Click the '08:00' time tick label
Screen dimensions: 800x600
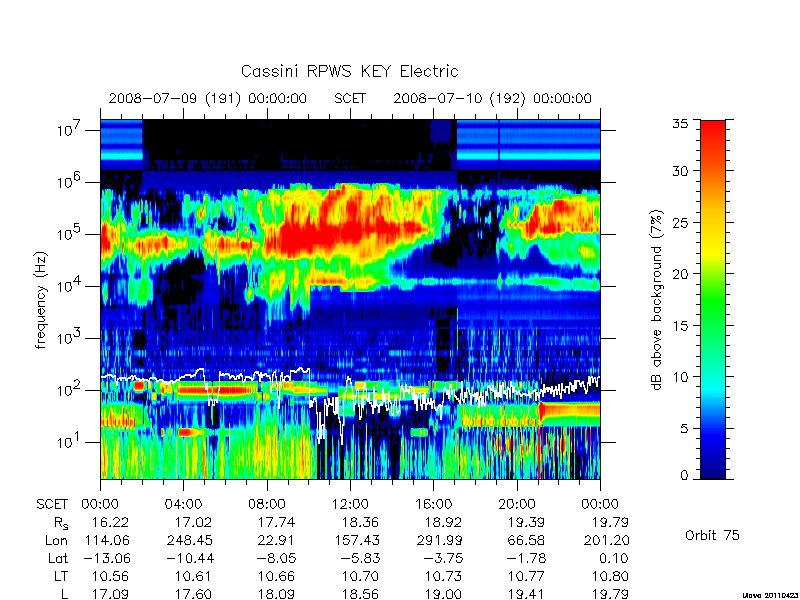click(x=266, y=504)
